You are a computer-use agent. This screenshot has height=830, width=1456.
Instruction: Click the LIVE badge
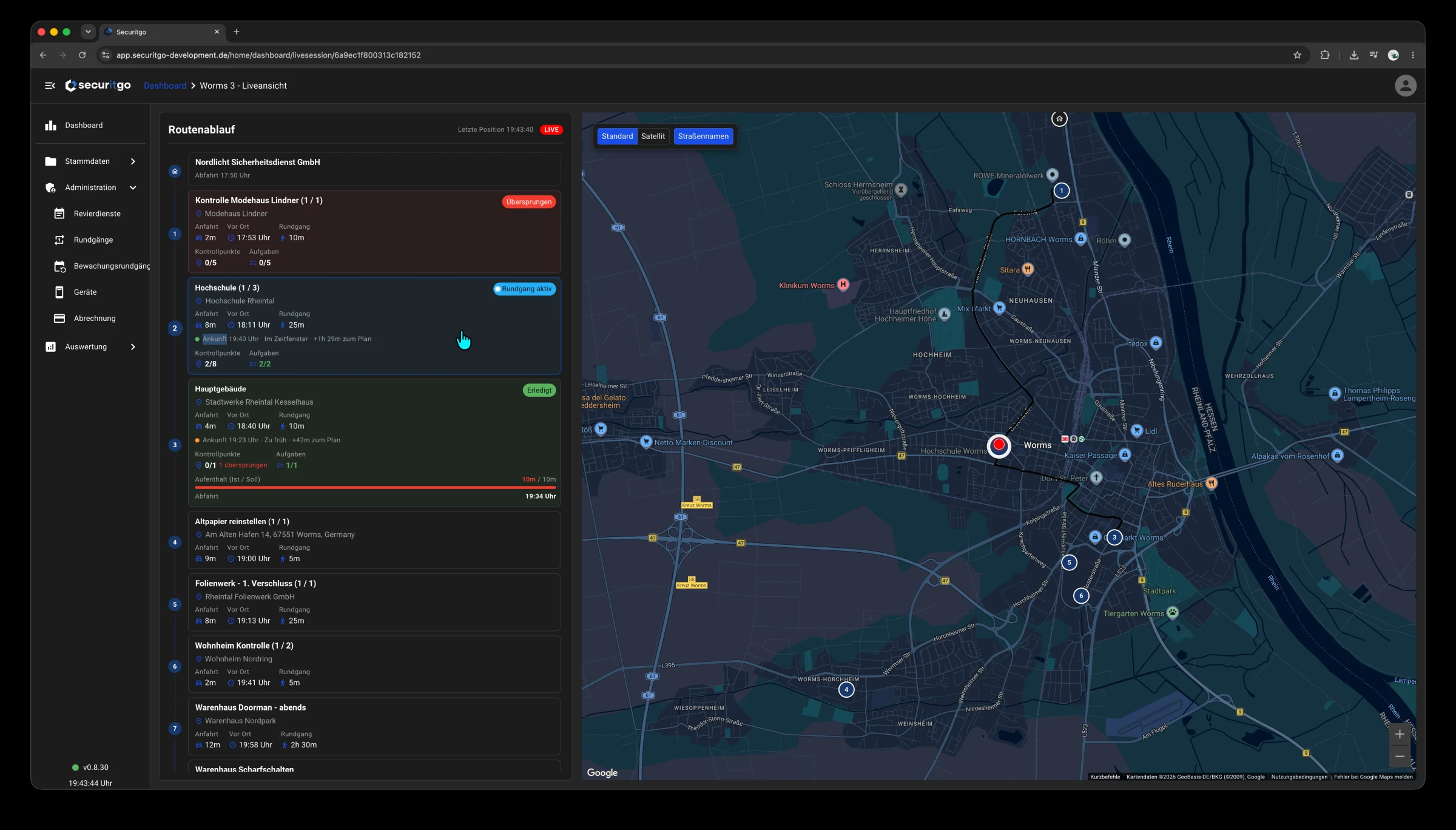pyautogui.click(x=551, y=130)
